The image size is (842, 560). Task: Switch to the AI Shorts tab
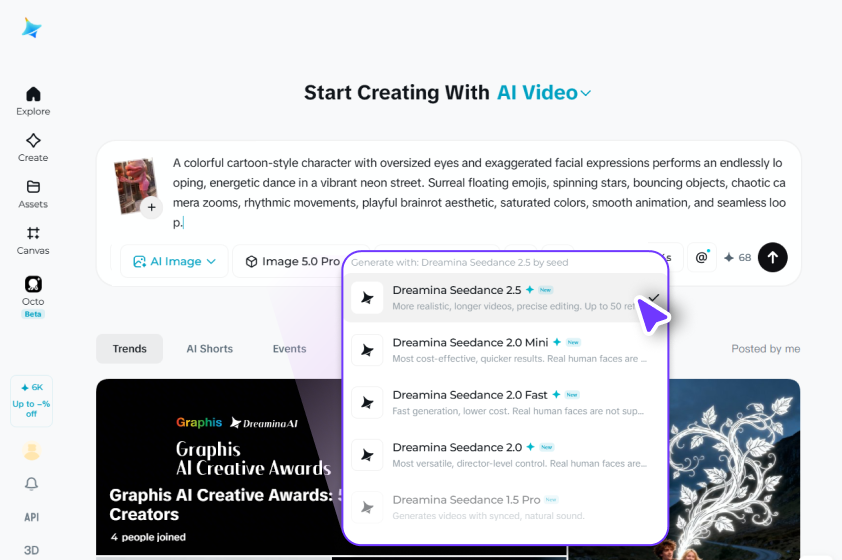click(x=209, y=349)
